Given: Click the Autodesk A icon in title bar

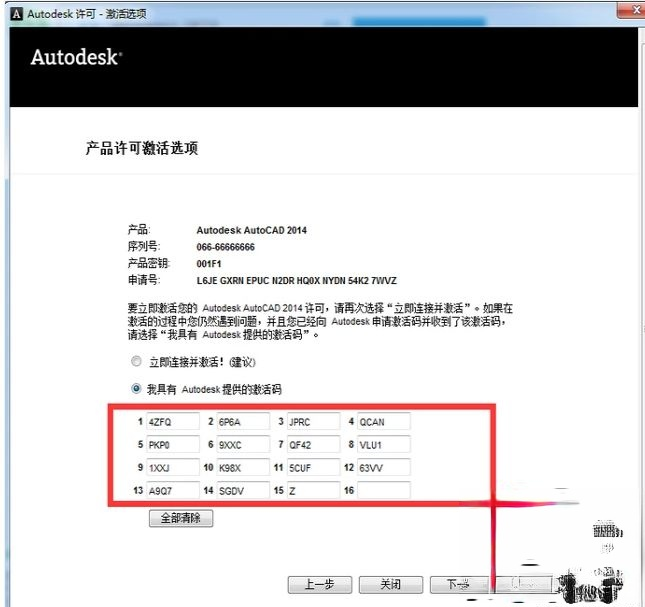Looking at the screenshot, I should [x=17, y=14].
